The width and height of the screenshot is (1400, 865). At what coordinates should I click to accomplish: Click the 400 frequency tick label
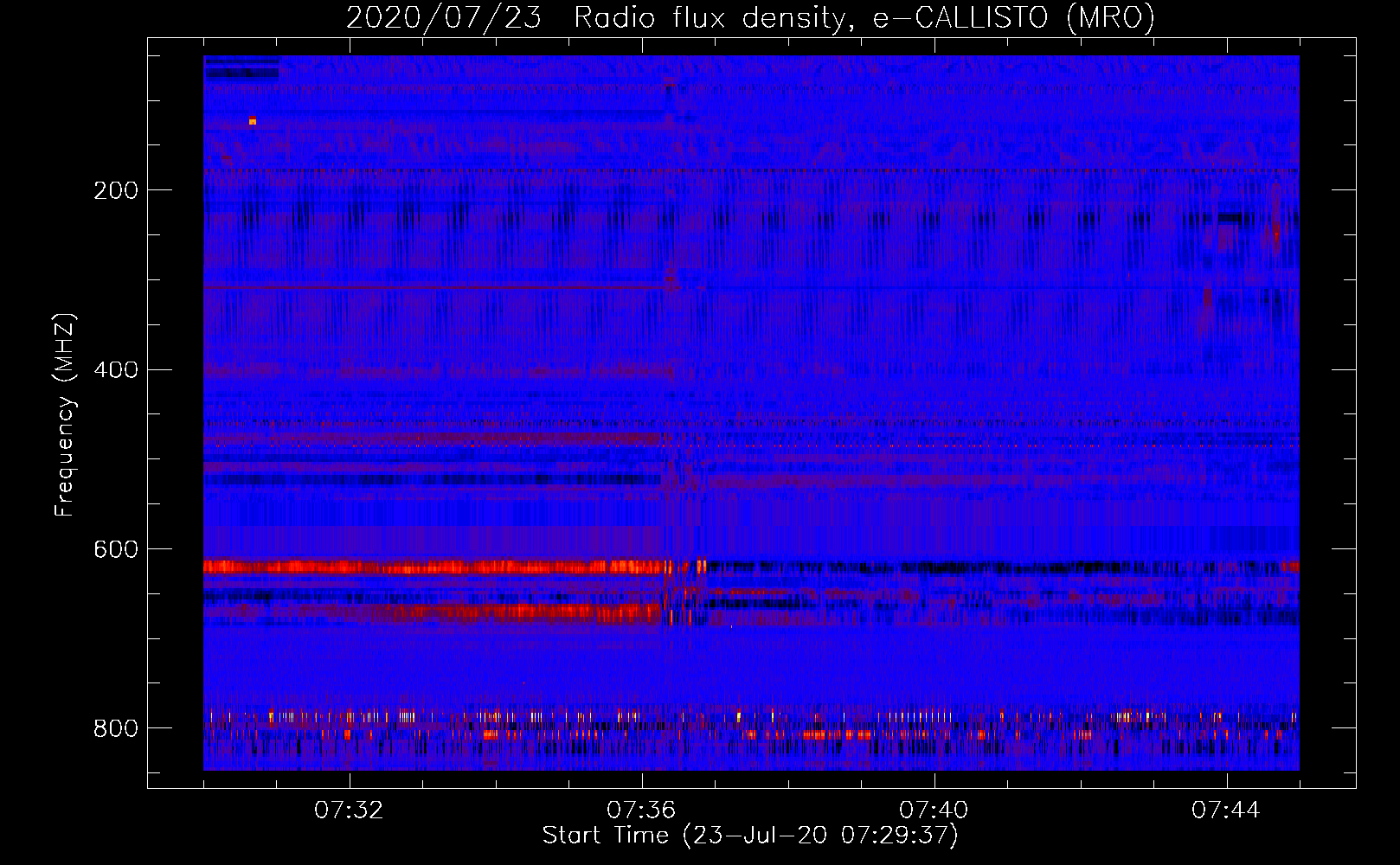point(116,370)
